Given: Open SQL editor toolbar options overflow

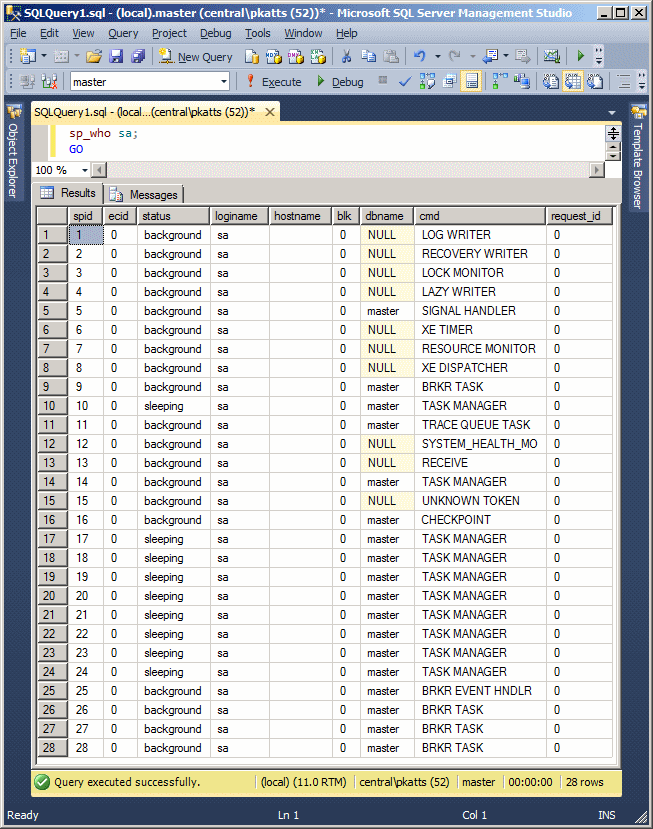Looking at the screenshot, I should pyautogui.click(x=641, y=82).
